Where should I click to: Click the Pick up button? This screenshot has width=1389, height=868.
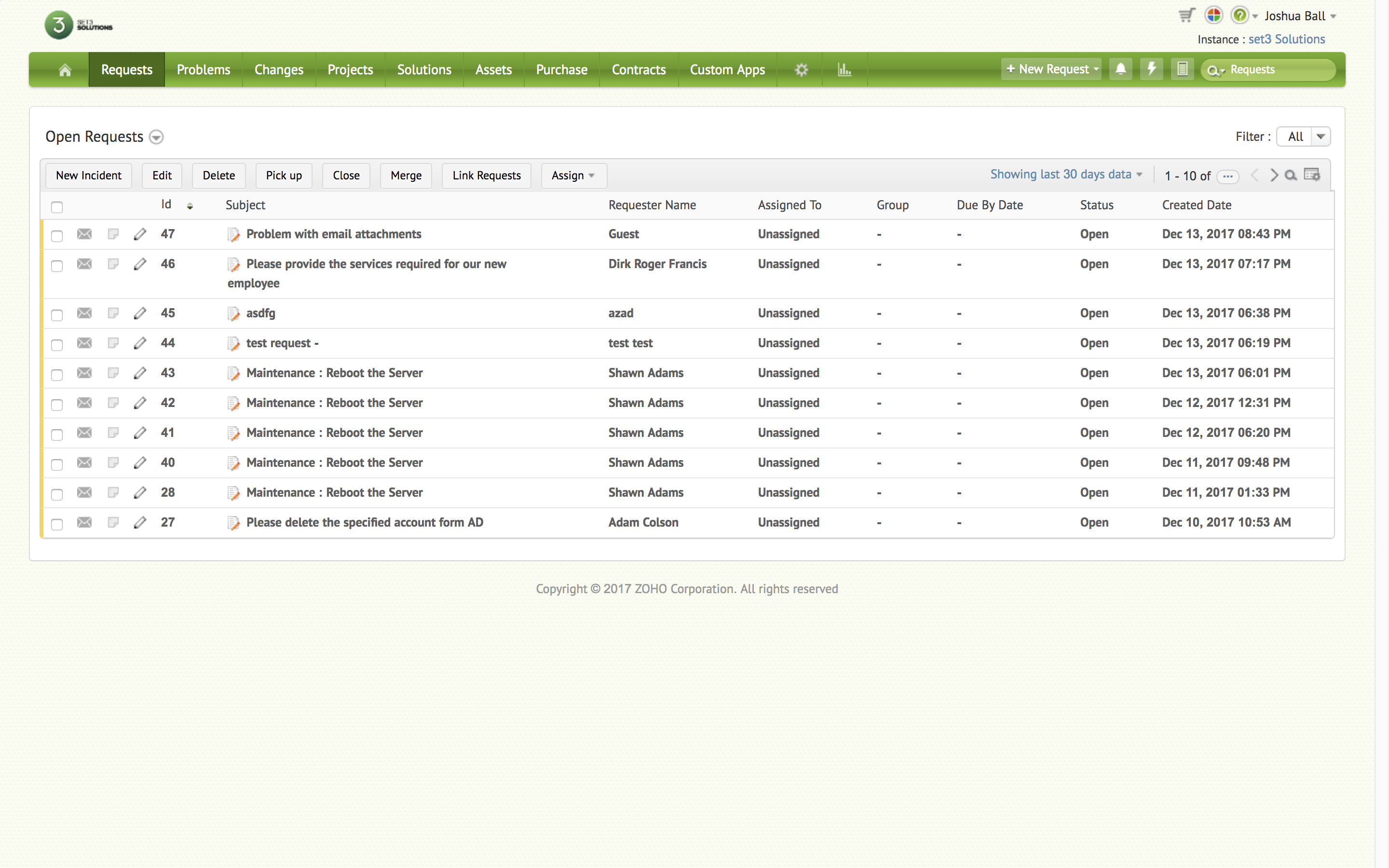click(x=284, y=176)
